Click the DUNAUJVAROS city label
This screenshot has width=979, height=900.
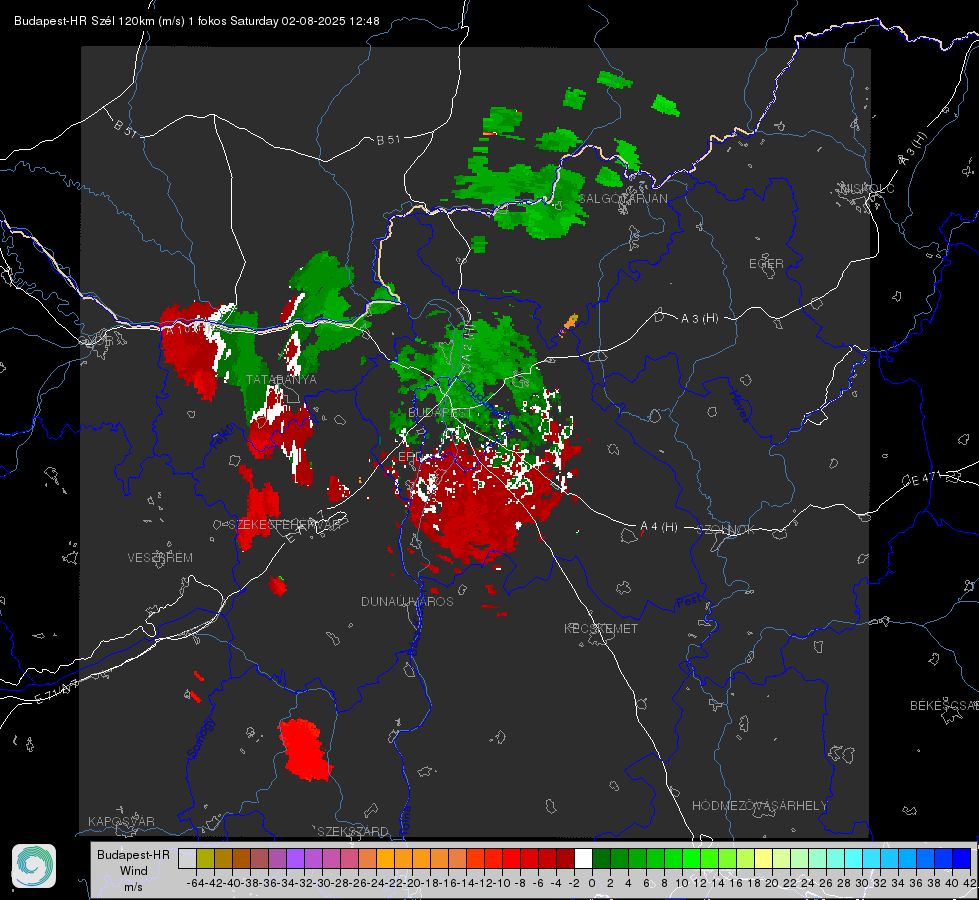click(407, 601)
